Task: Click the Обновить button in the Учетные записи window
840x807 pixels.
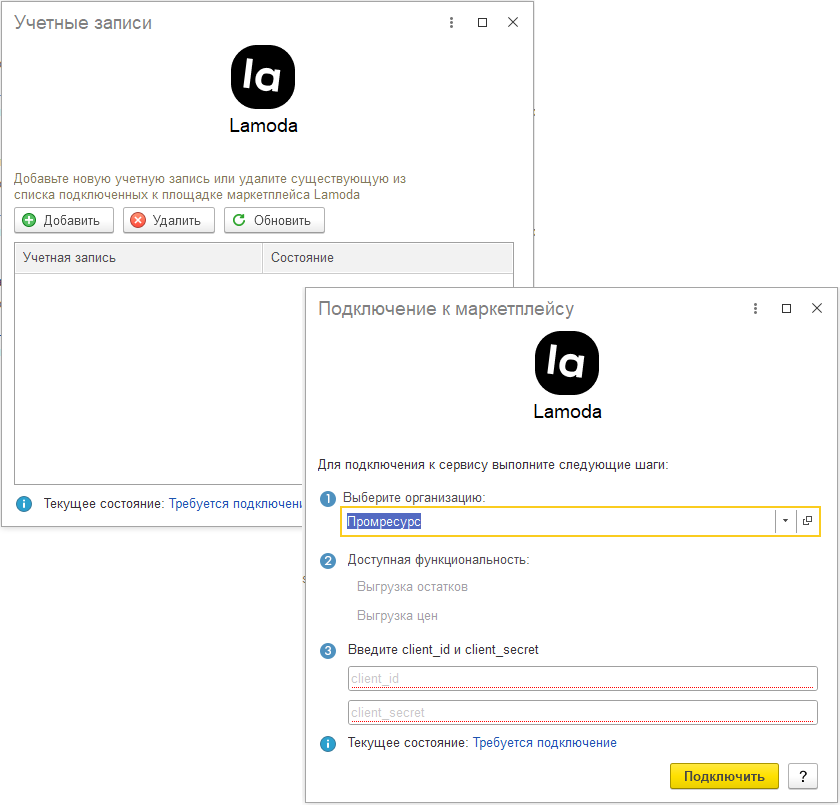Action: 274,220
